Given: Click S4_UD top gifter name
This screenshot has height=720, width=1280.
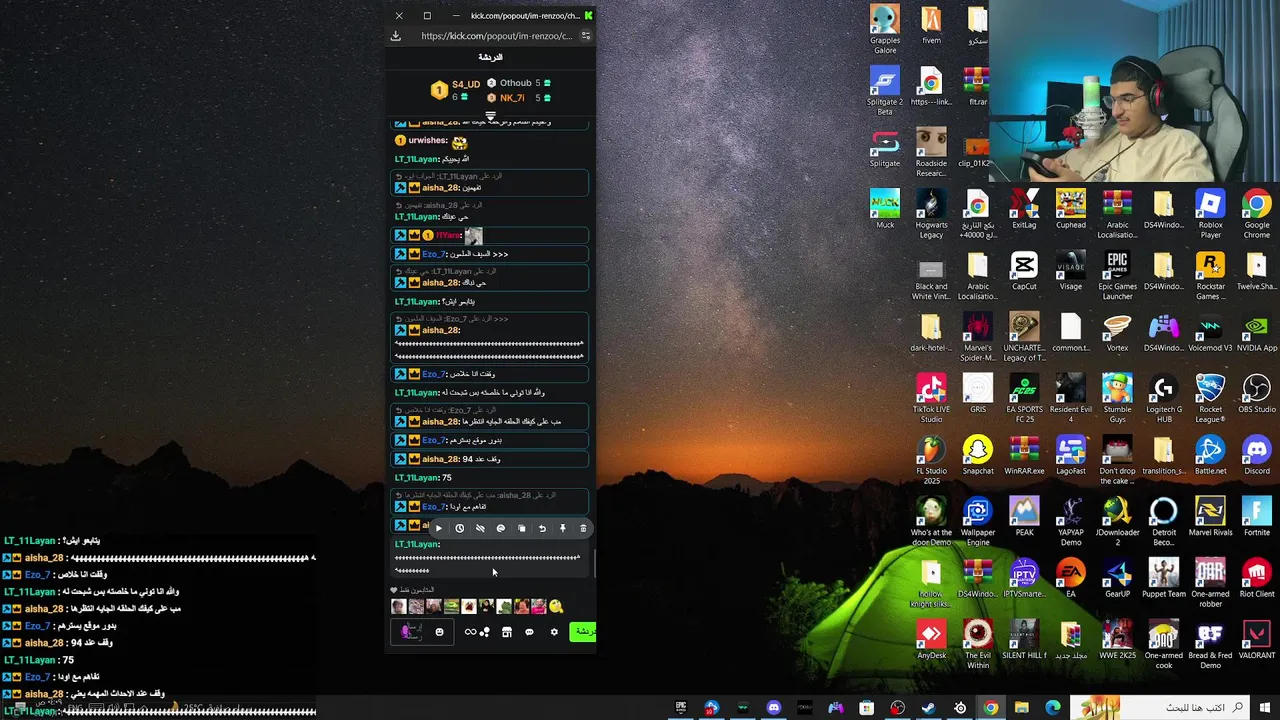Looking at the screenshot, I should [x=466, y=84].
